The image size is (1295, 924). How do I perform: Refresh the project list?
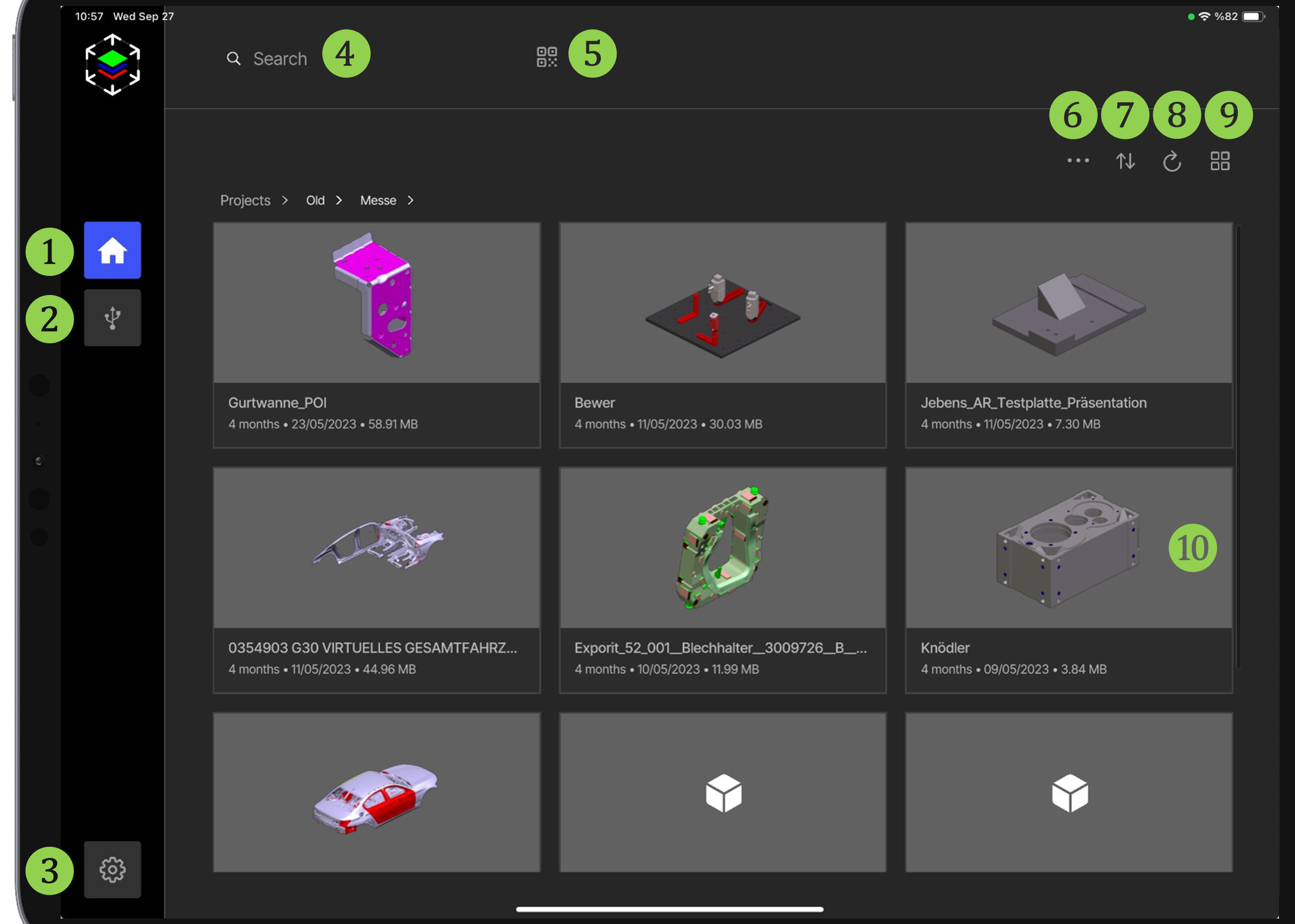pos(1172,161)
